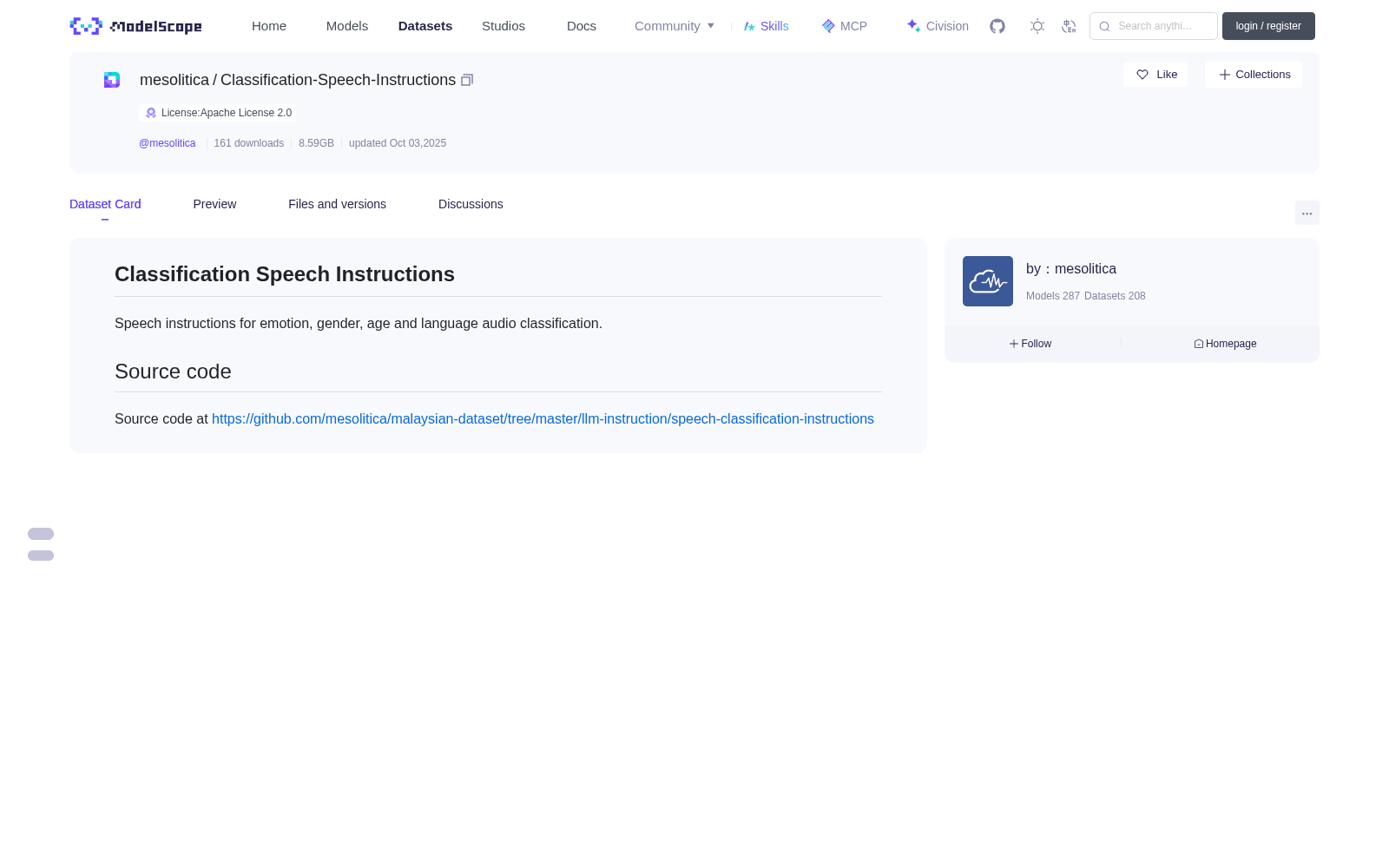Click the Apache License 2.0 tag
The width and height of the screenshot is (1389, 868).
pyautogui.click(x=218, y=113)
